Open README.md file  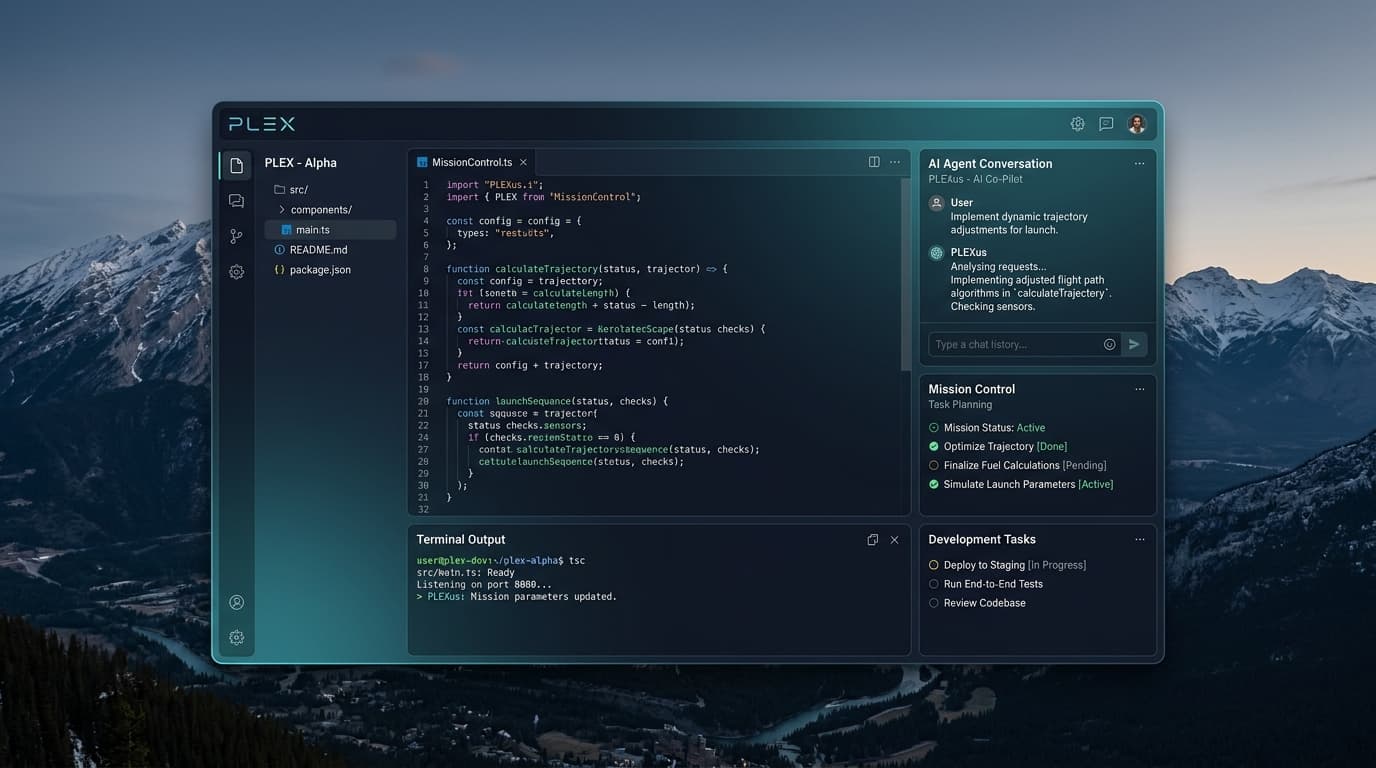(311, 250)
